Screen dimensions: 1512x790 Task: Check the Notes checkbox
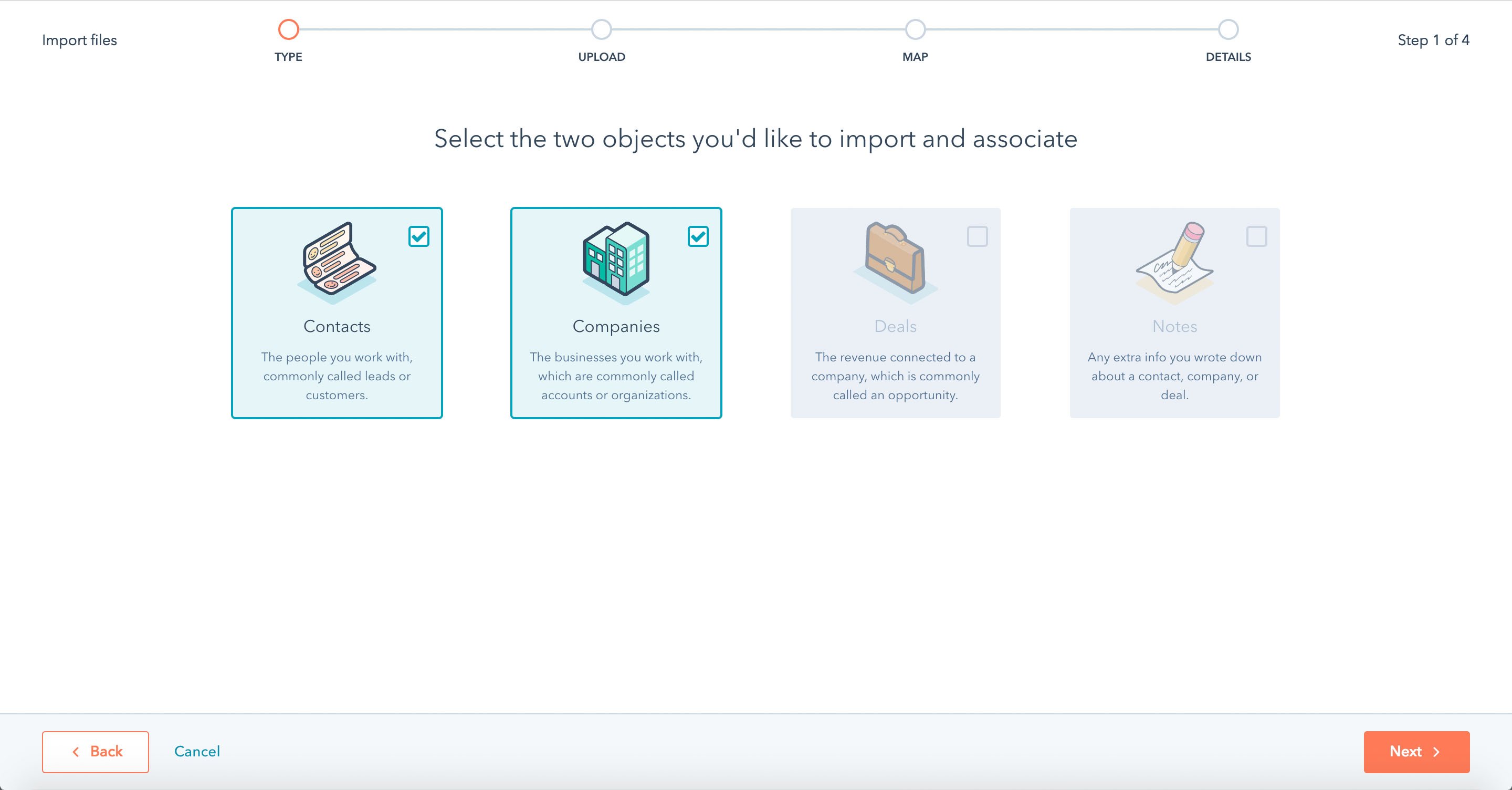pyautogui.click(x=1256, y=237)
